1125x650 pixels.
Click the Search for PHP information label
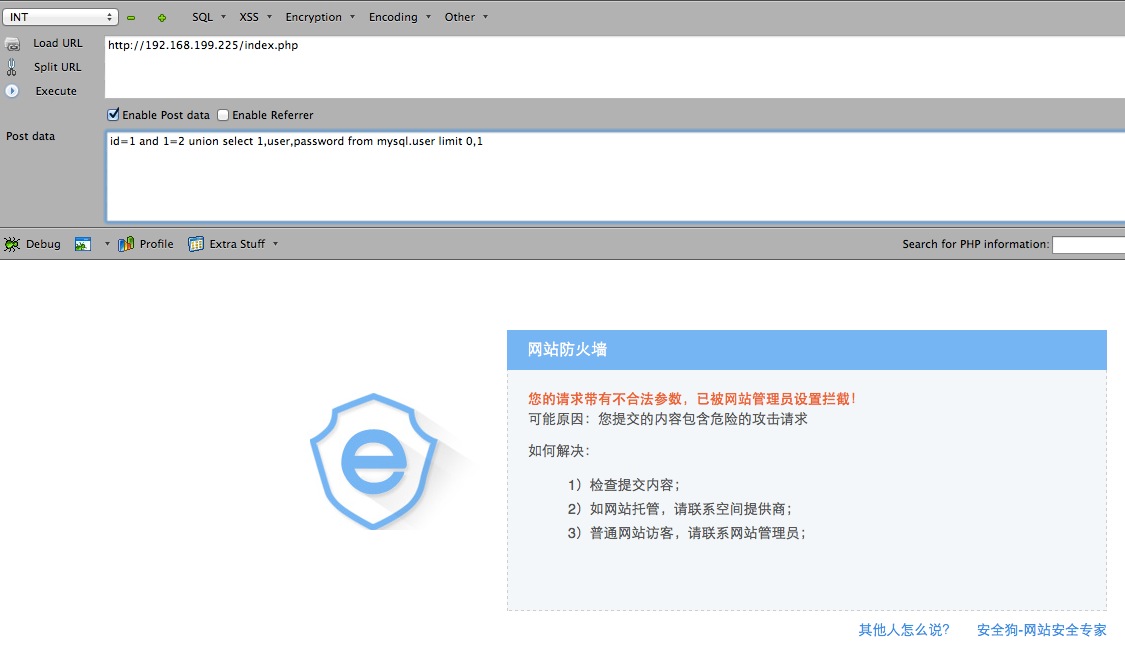[x=975, y=245]
